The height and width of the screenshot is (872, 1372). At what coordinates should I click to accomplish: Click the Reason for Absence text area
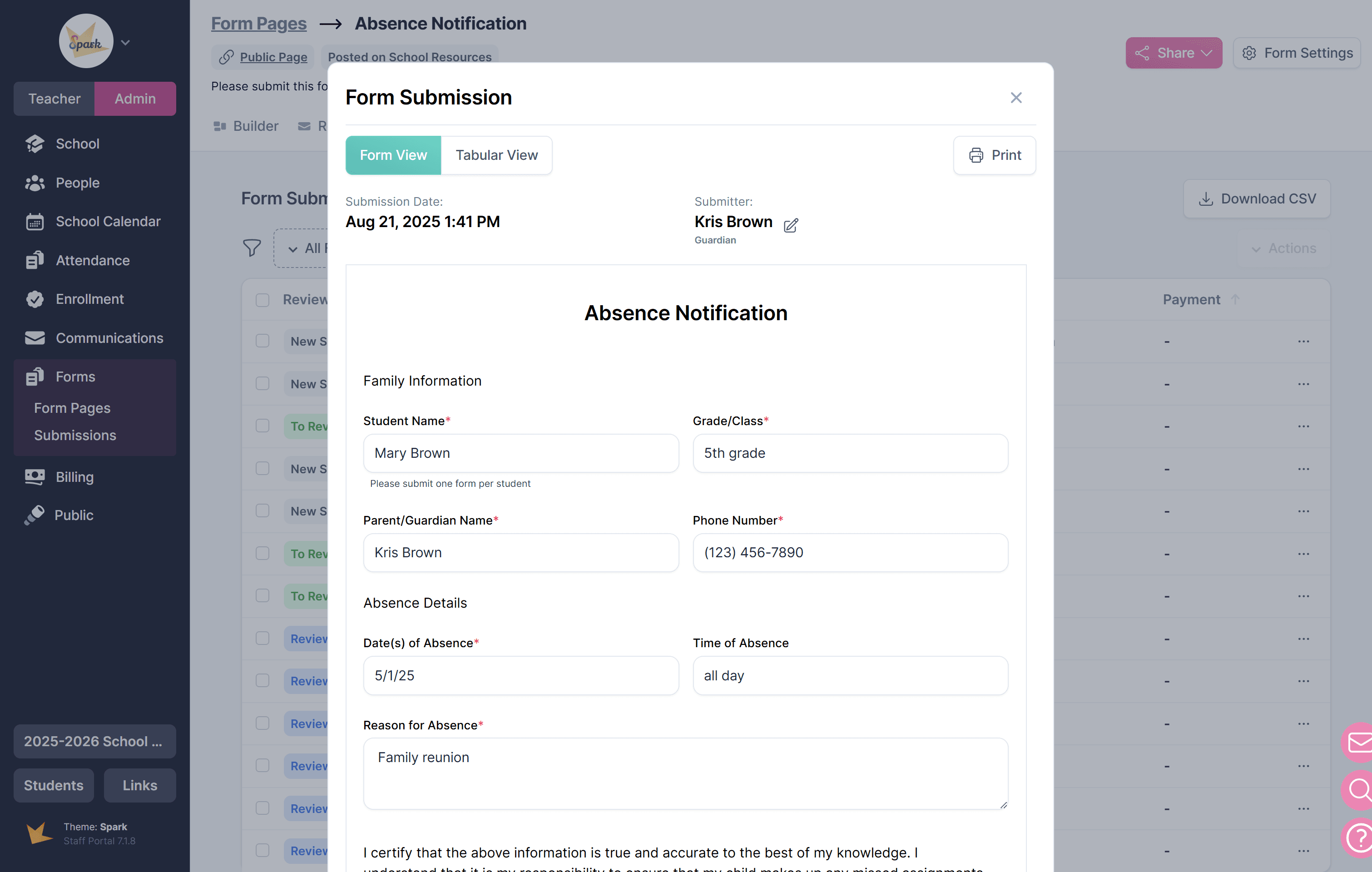[685, 773]
